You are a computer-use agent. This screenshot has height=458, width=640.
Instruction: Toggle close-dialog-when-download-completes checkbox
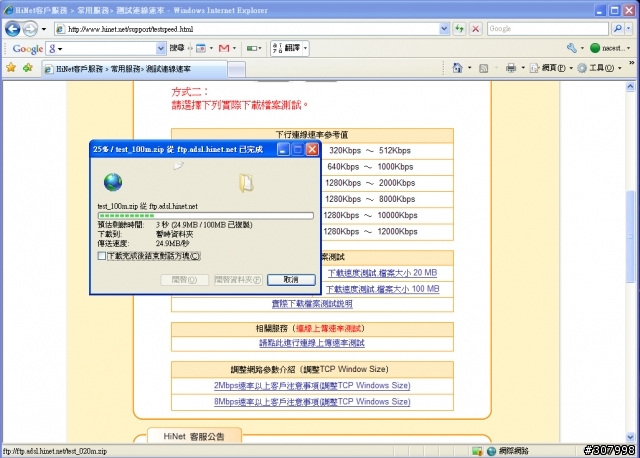click(x=102, y=256)
